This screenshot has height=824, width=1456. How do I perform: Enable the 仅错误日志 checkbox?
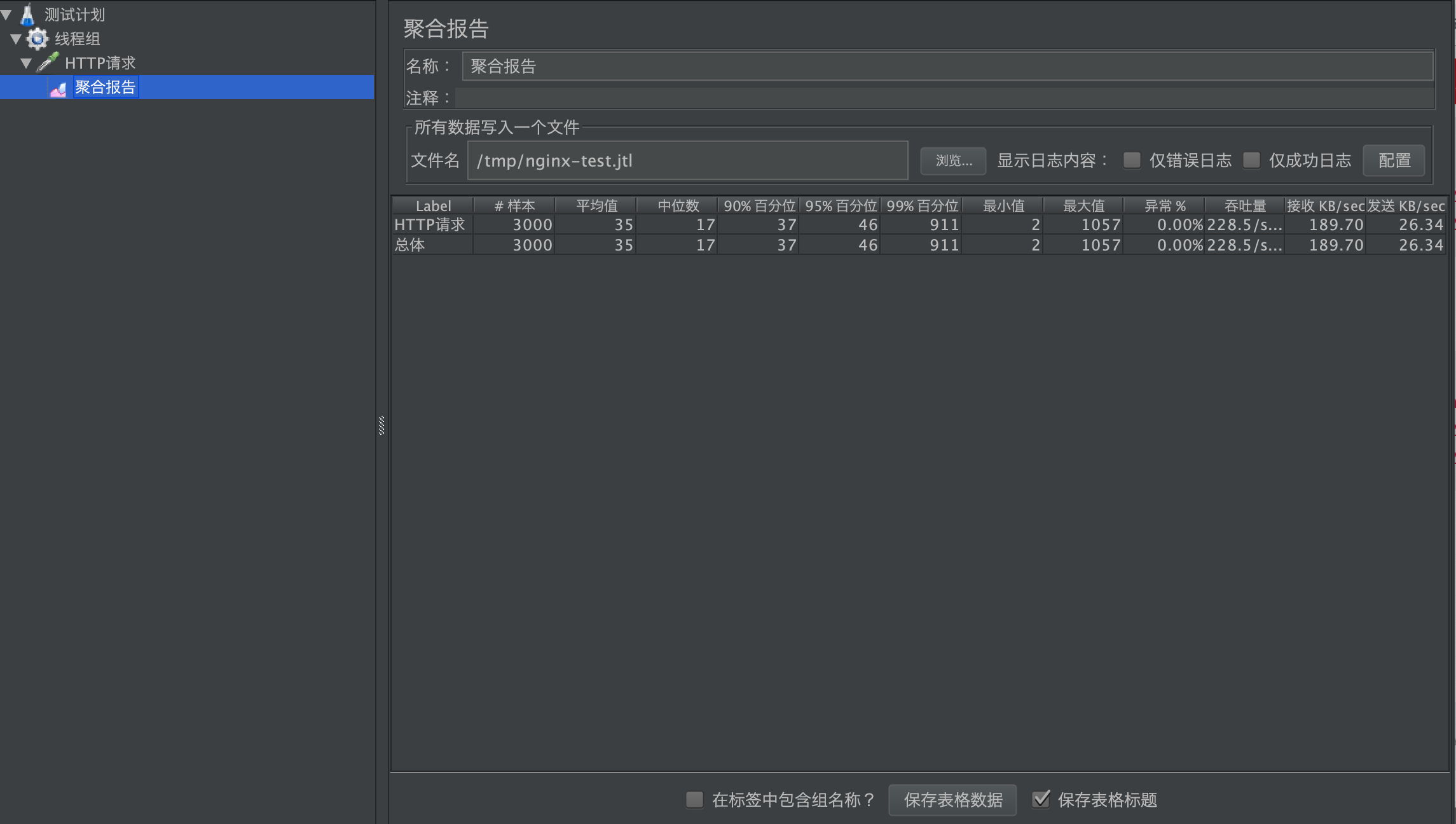click(1132, 160)
